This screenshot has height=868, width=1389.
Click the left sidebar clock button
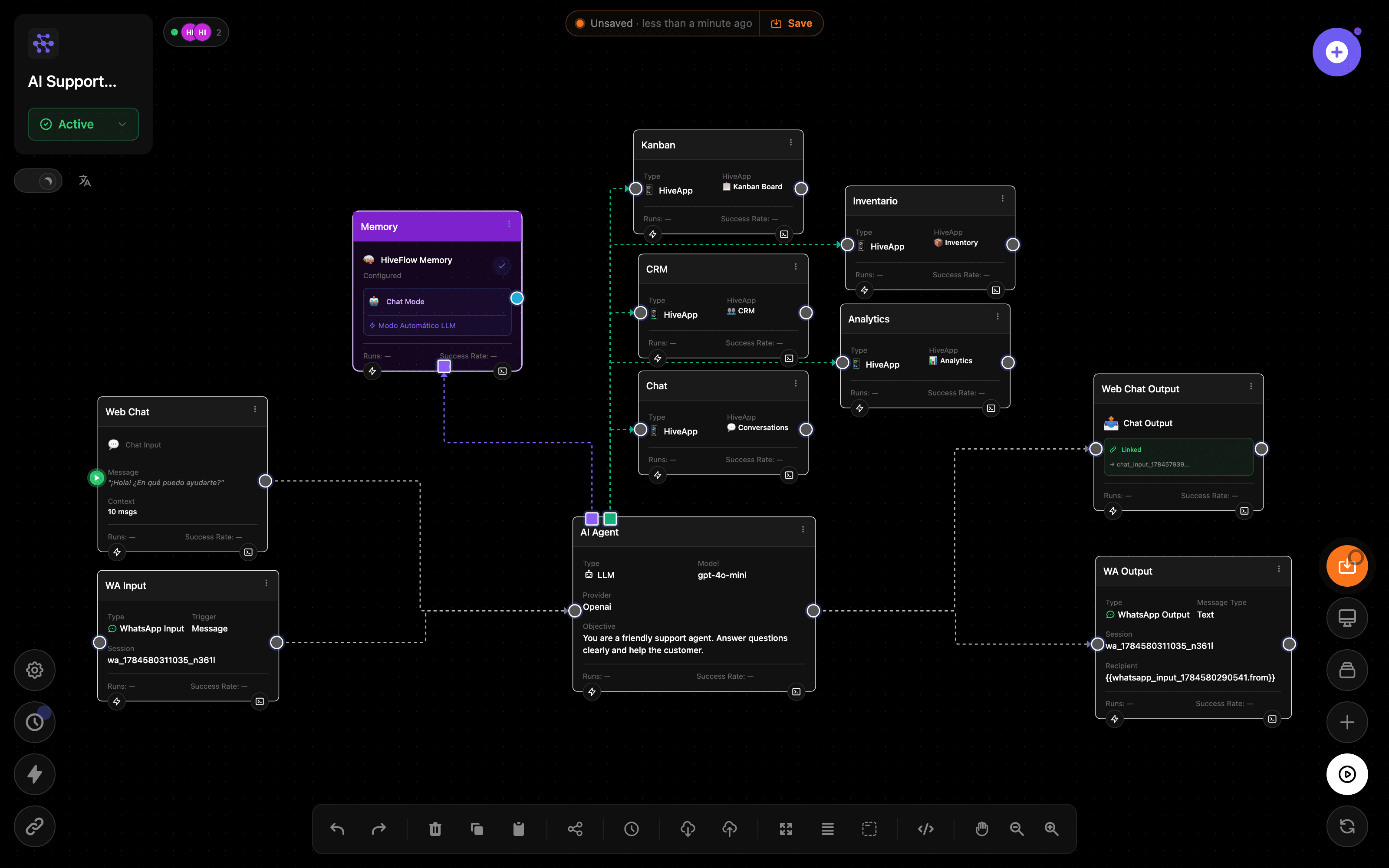click(x=34, y=722)
